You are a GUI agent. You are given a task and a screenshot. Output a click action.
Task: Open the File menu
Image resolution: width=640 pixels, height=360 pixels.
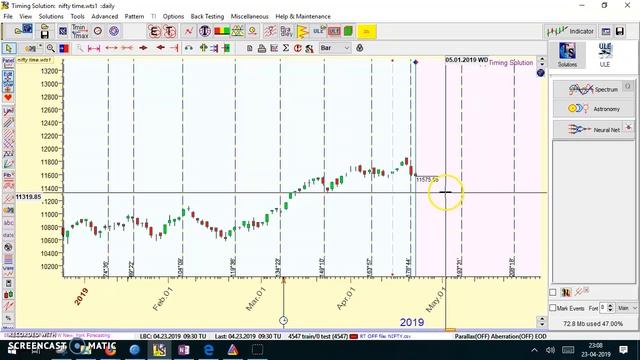point(8,16)
